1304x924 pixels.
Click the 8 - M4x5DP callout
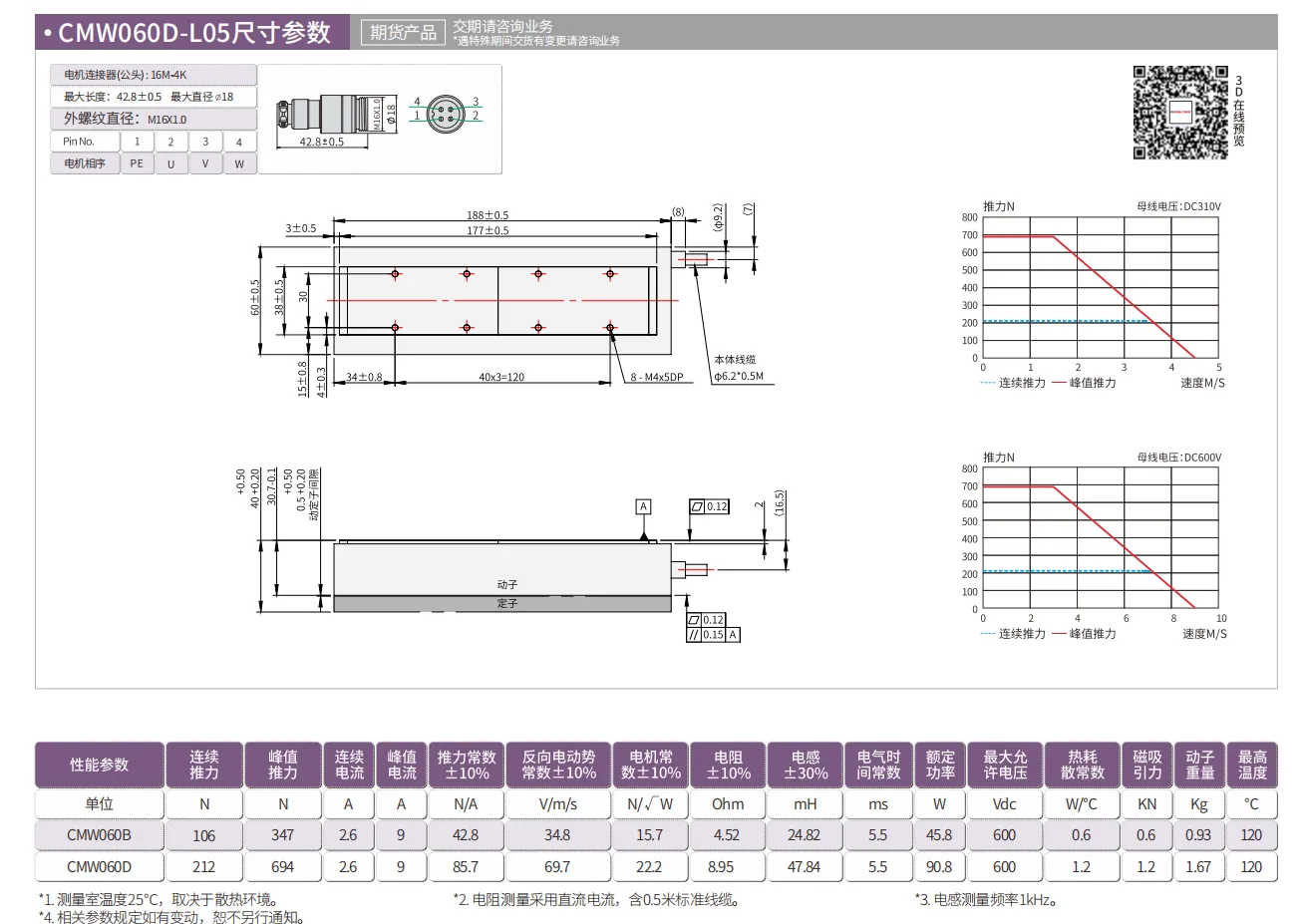point(656,377)
